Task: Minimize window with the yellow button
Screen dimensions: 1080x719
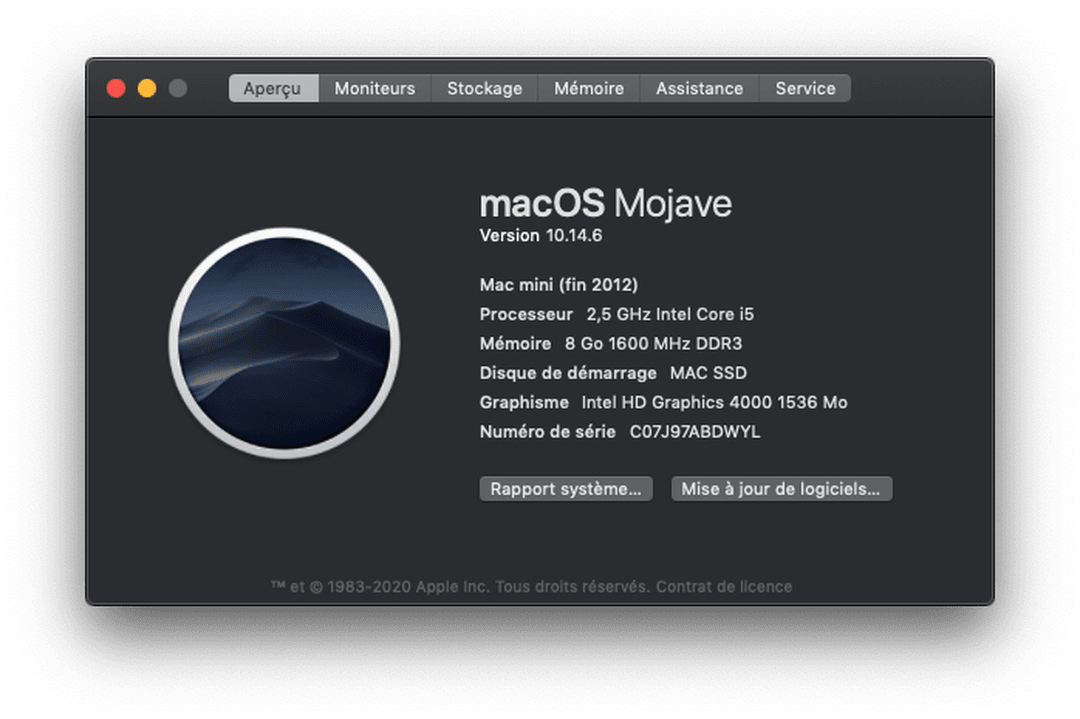Action: click(147, 88)
